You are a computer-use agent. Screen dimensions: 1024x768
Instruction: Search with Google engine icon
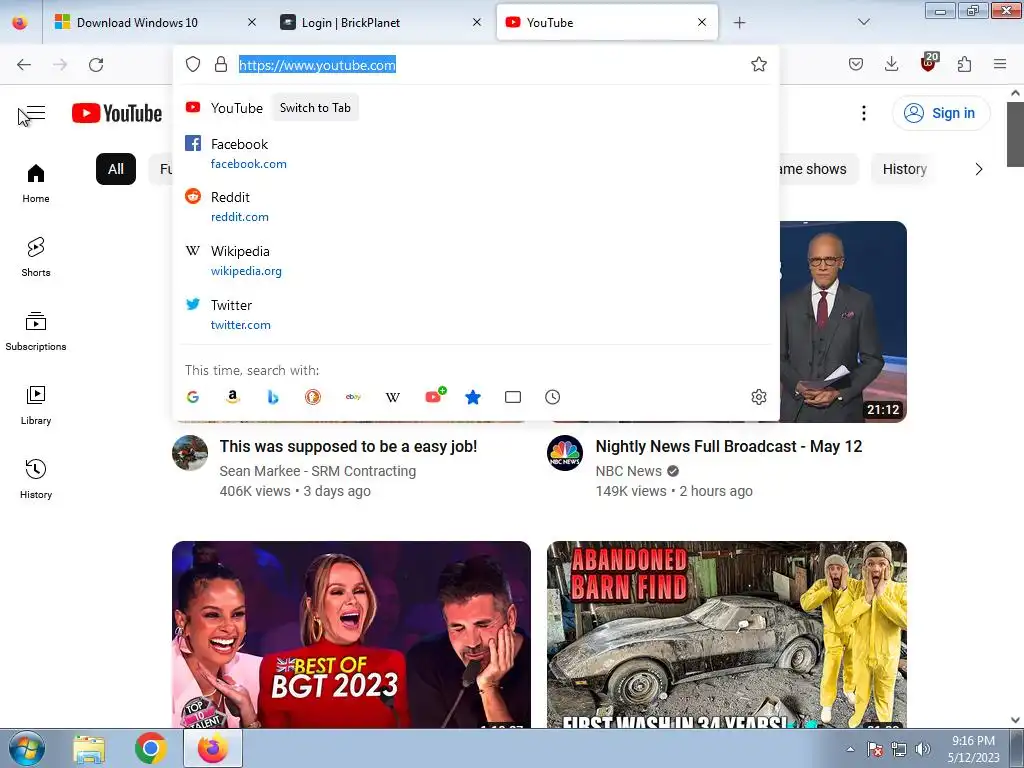pos(193,397)
